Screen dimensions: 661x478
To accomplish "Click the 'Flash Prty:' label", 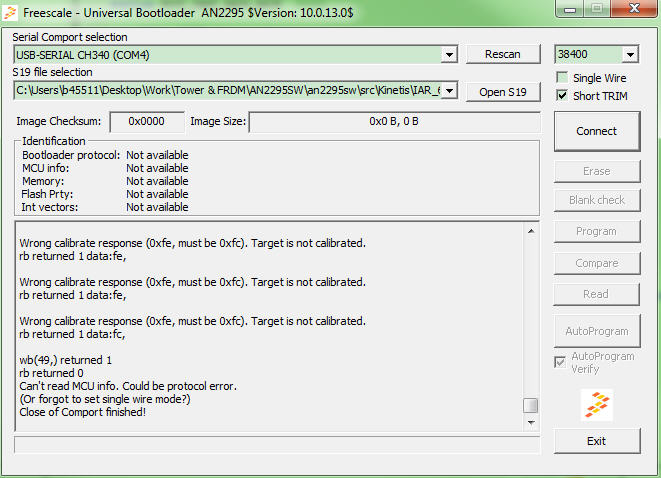I will tap(47, 194).
